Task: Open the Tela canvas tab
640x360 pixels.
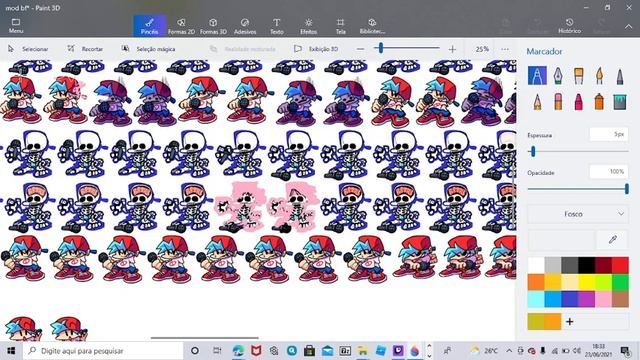Action: click(340, 26)
